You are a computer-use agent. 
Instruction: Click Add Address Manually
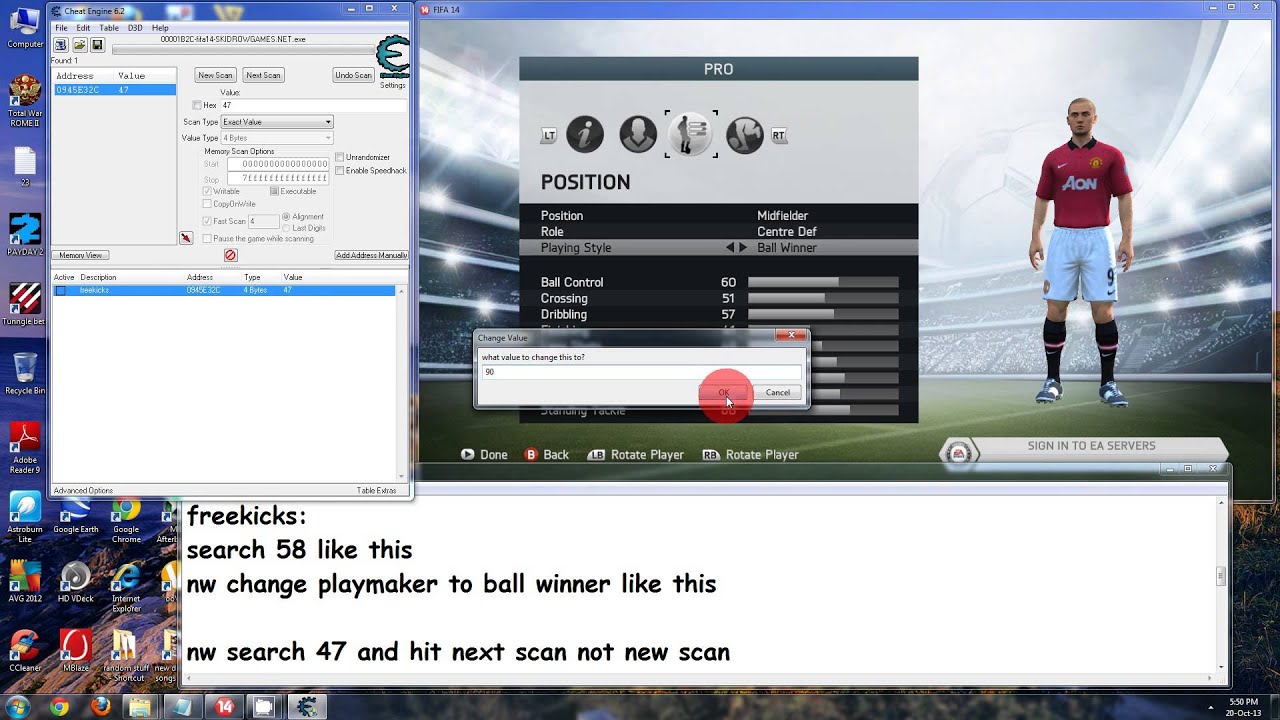371,255
